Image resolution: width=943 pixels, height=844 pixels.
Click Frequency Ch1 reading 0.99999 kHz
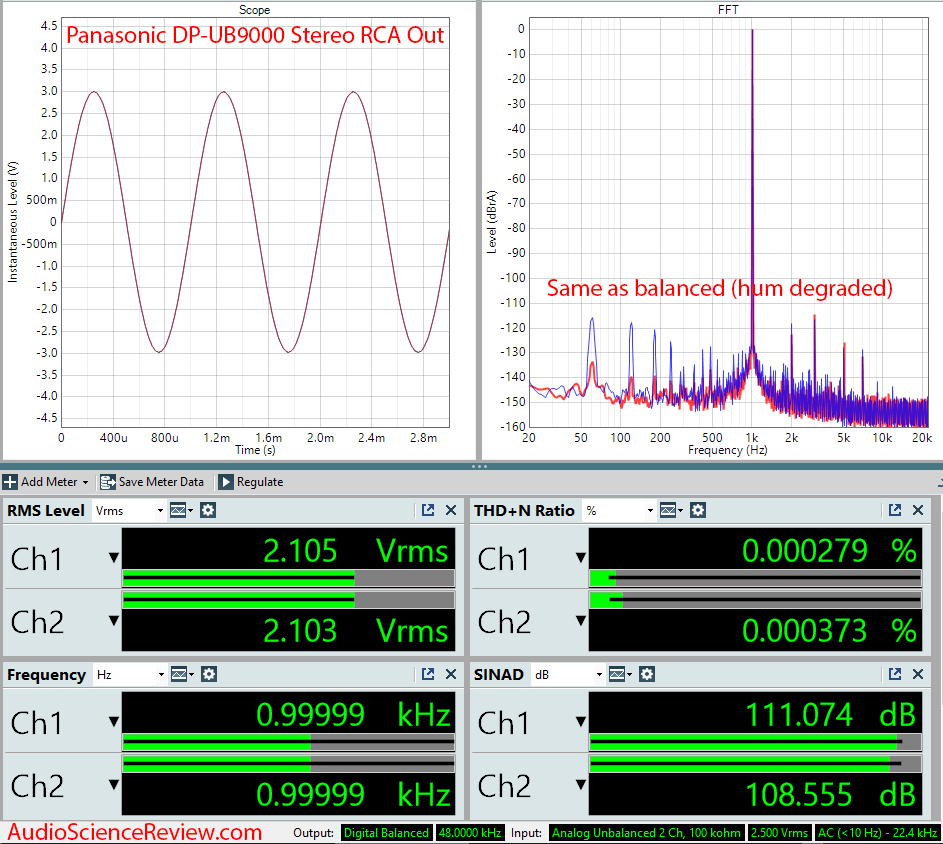[354, 715]
